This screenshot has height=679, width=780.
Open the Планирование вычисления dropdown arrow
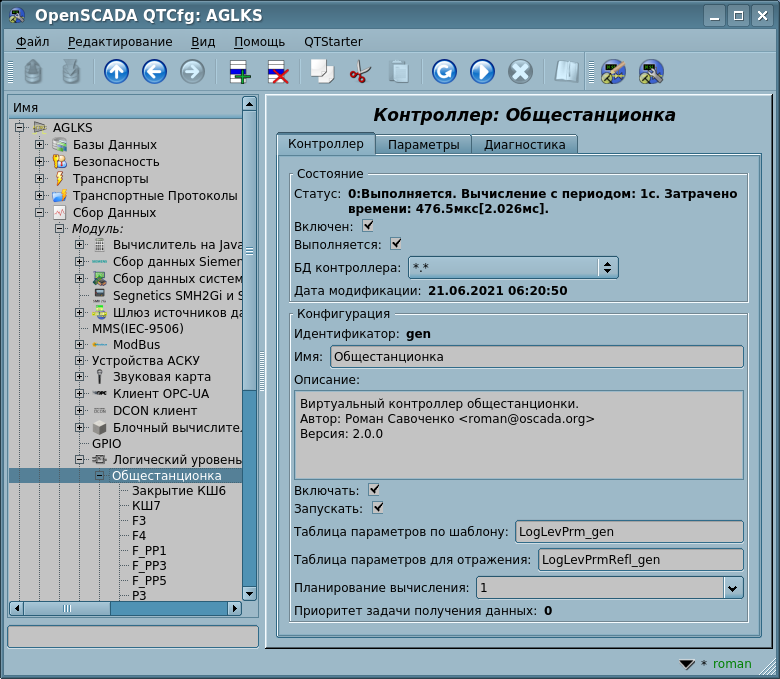click(732, 588)
